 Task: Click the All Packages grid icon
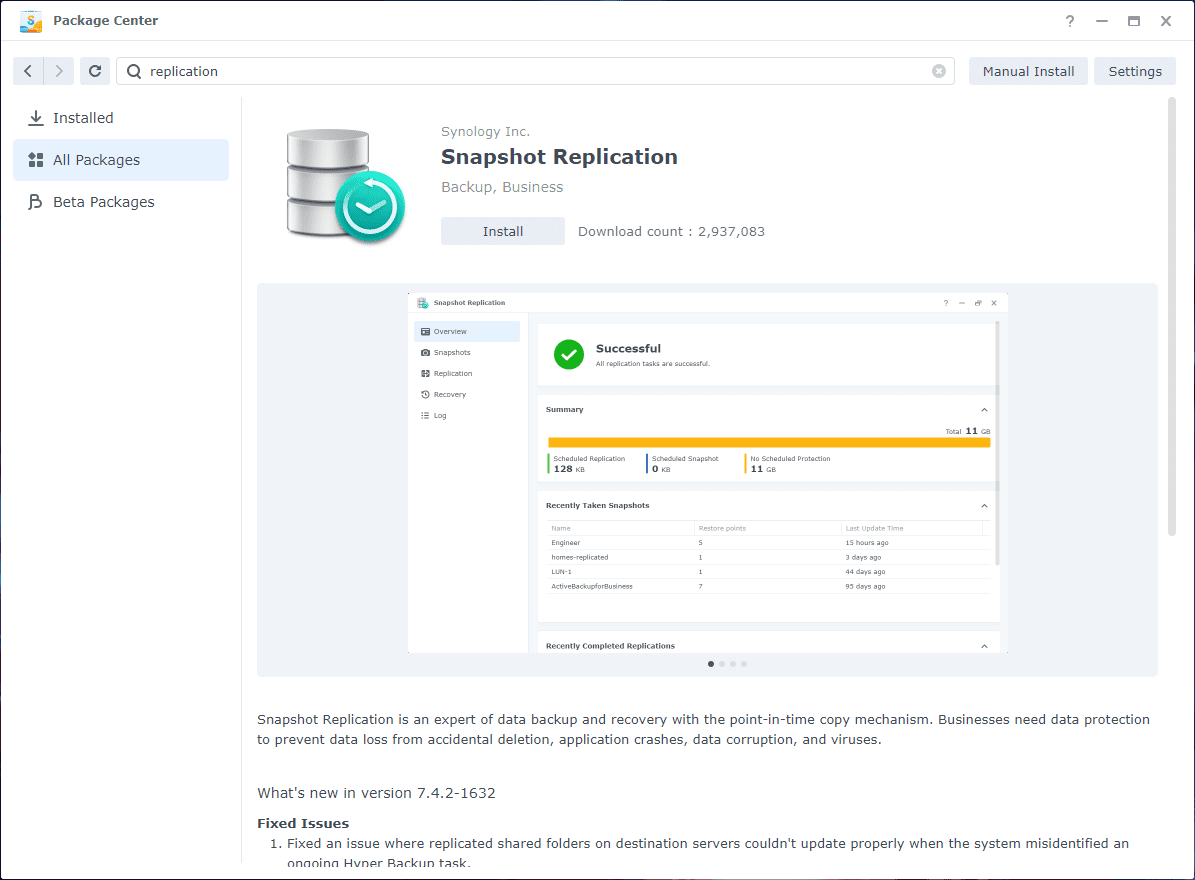36,160
